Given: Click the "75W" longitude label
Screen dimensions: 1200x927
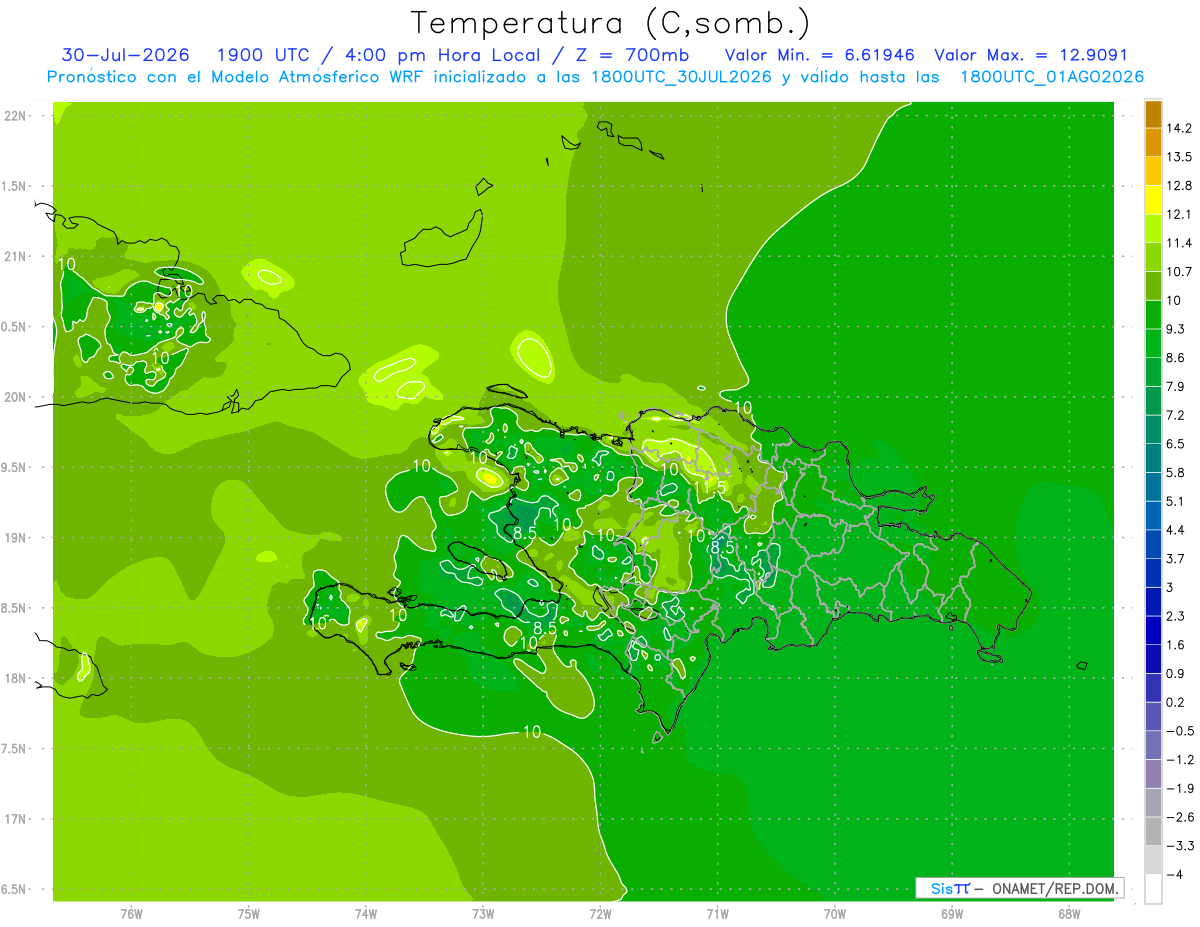Looking at the screenshot, I should [249, 914].
